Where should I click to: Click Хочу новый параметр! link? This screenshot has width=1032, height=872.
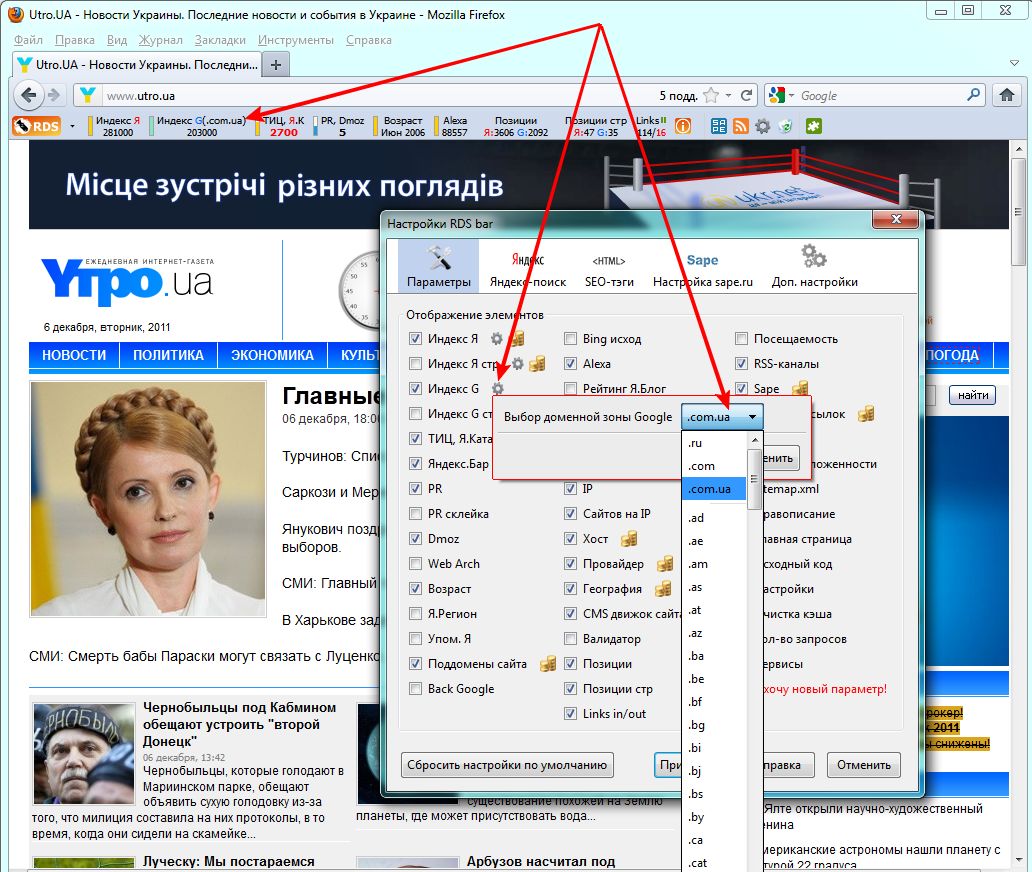(x=825, y=689)
